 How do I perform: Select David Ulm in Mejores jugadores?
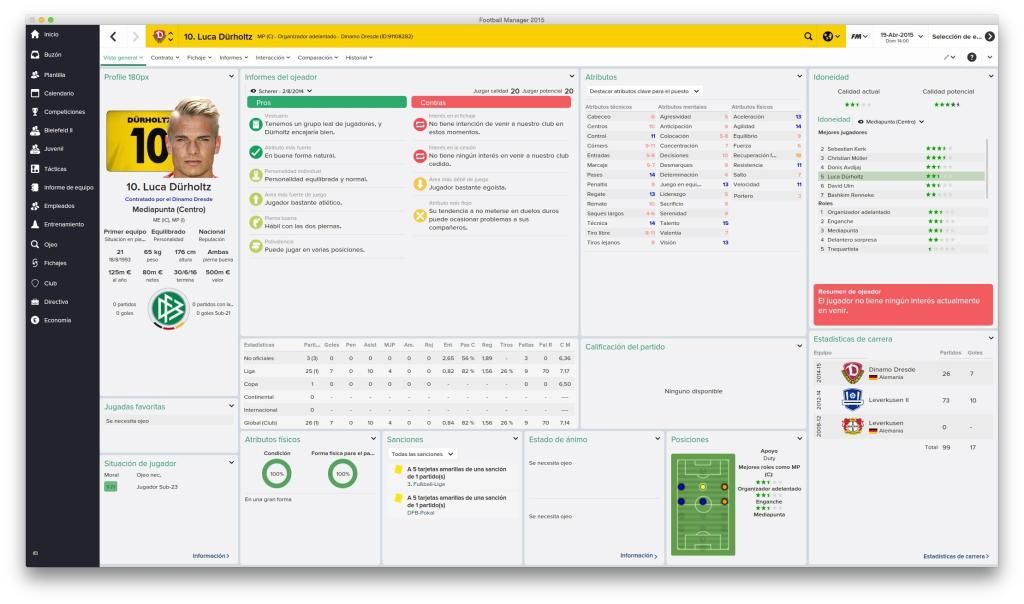pos(901,186)
